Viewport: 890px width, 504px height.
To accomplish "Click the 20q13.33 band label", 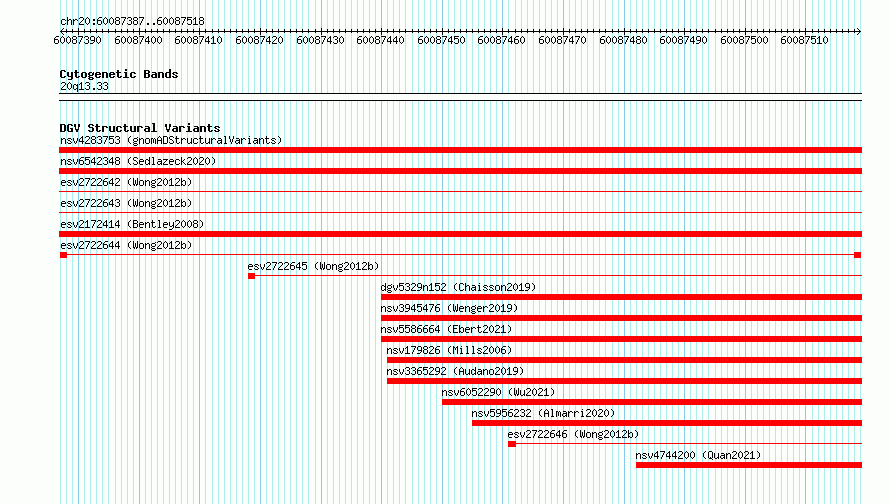I will [84, 86].
